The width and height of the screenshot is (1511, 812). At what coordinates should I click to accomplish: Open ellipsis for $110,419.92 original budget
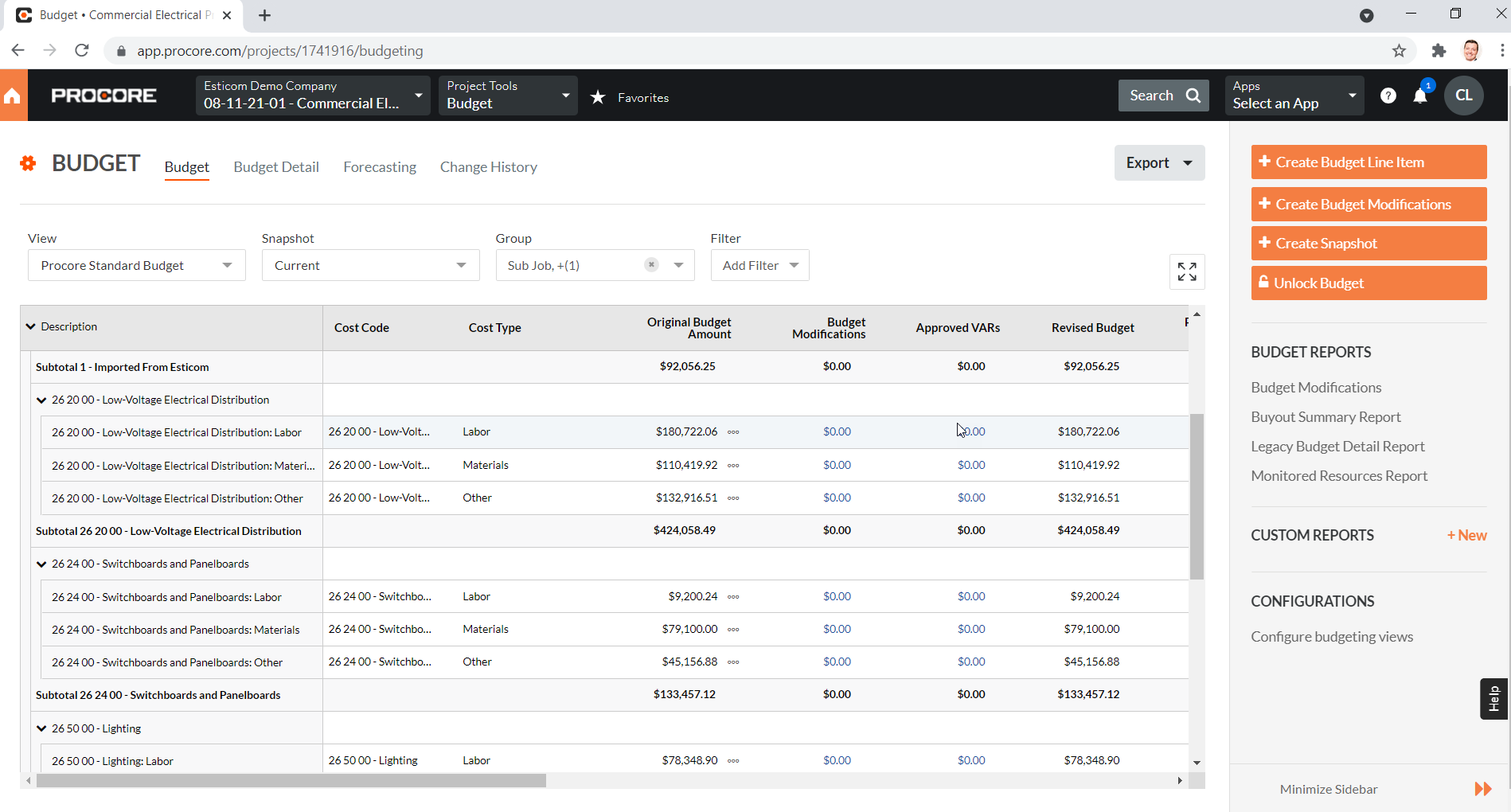(733, 466)
